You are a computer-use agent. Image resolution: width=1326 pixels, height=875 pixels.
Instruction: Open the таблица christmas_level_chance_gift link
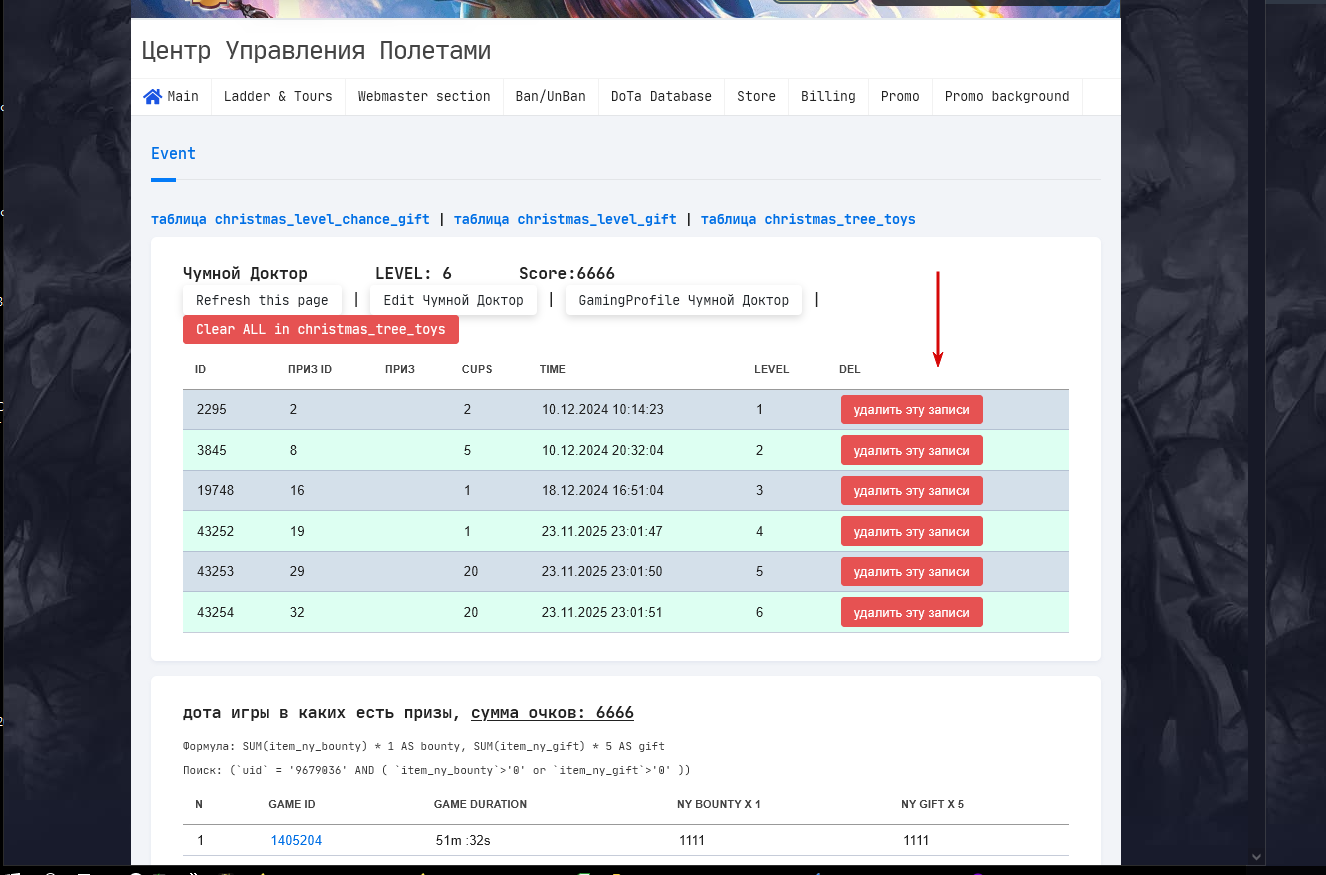click(290, 219)
